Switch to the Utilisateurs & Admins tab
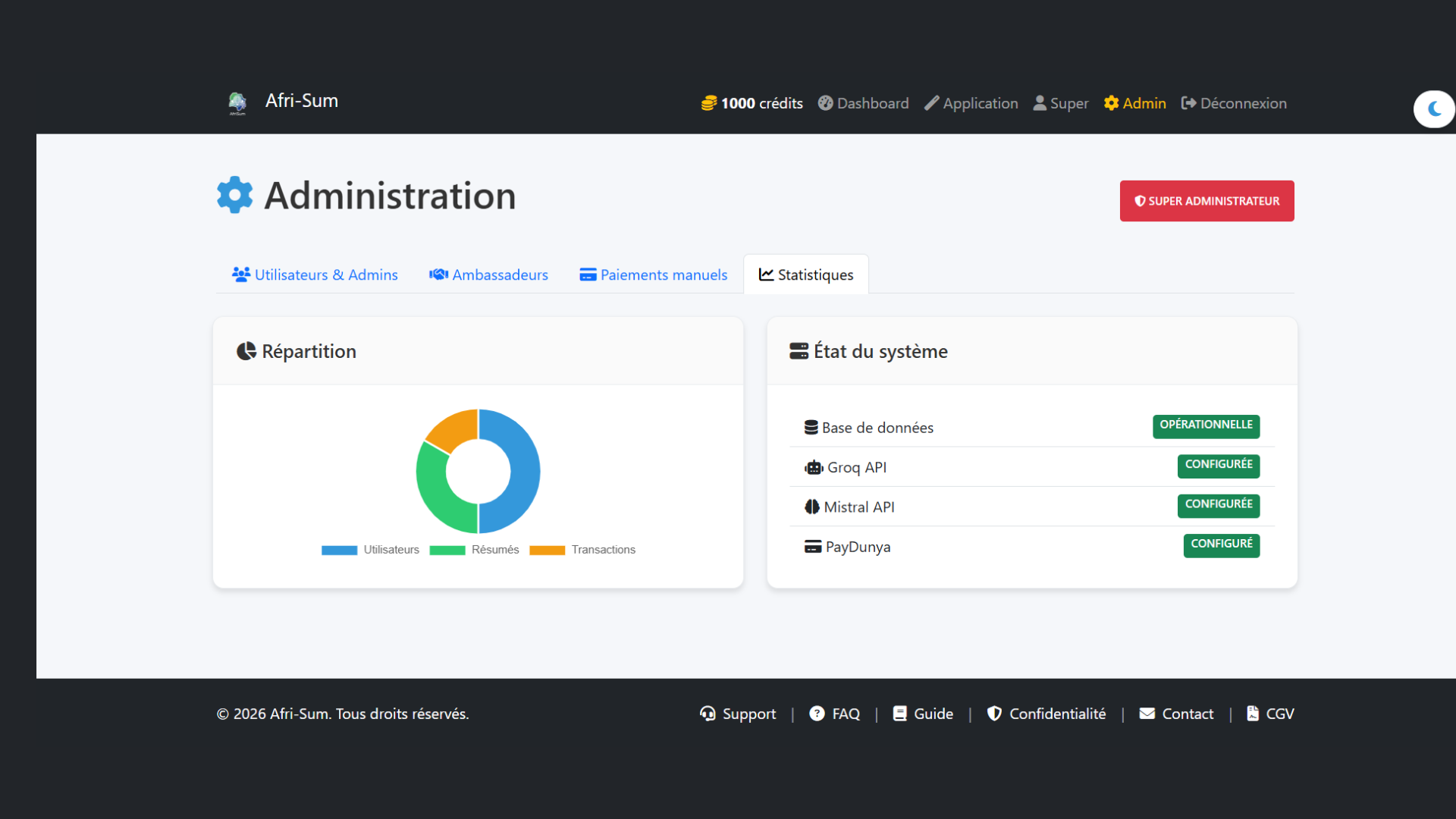This screenshot has width=1456, height=819. click(x=315, y=275)
